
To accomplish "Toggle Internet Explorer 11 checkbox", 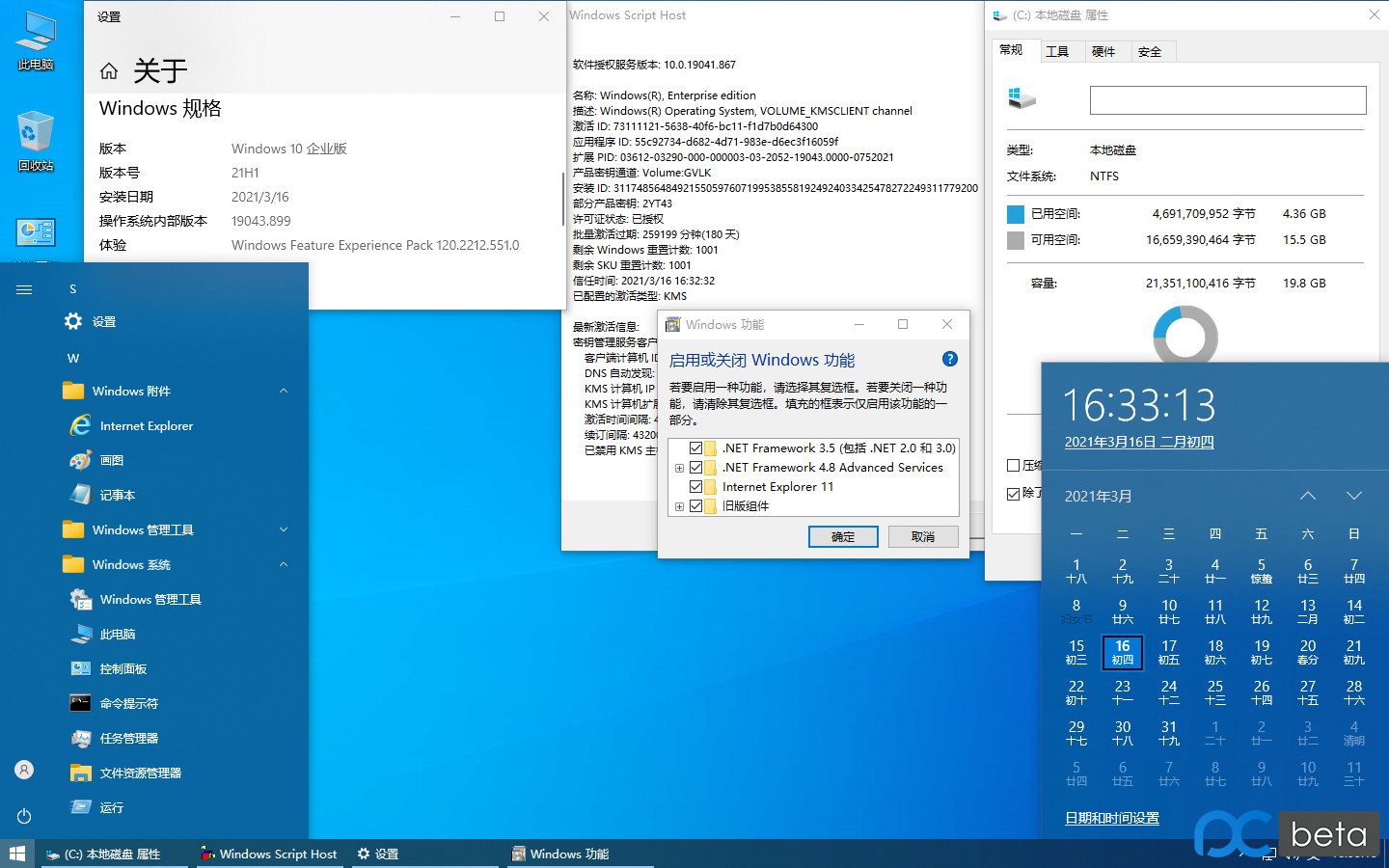I will [x=695, y=486].
